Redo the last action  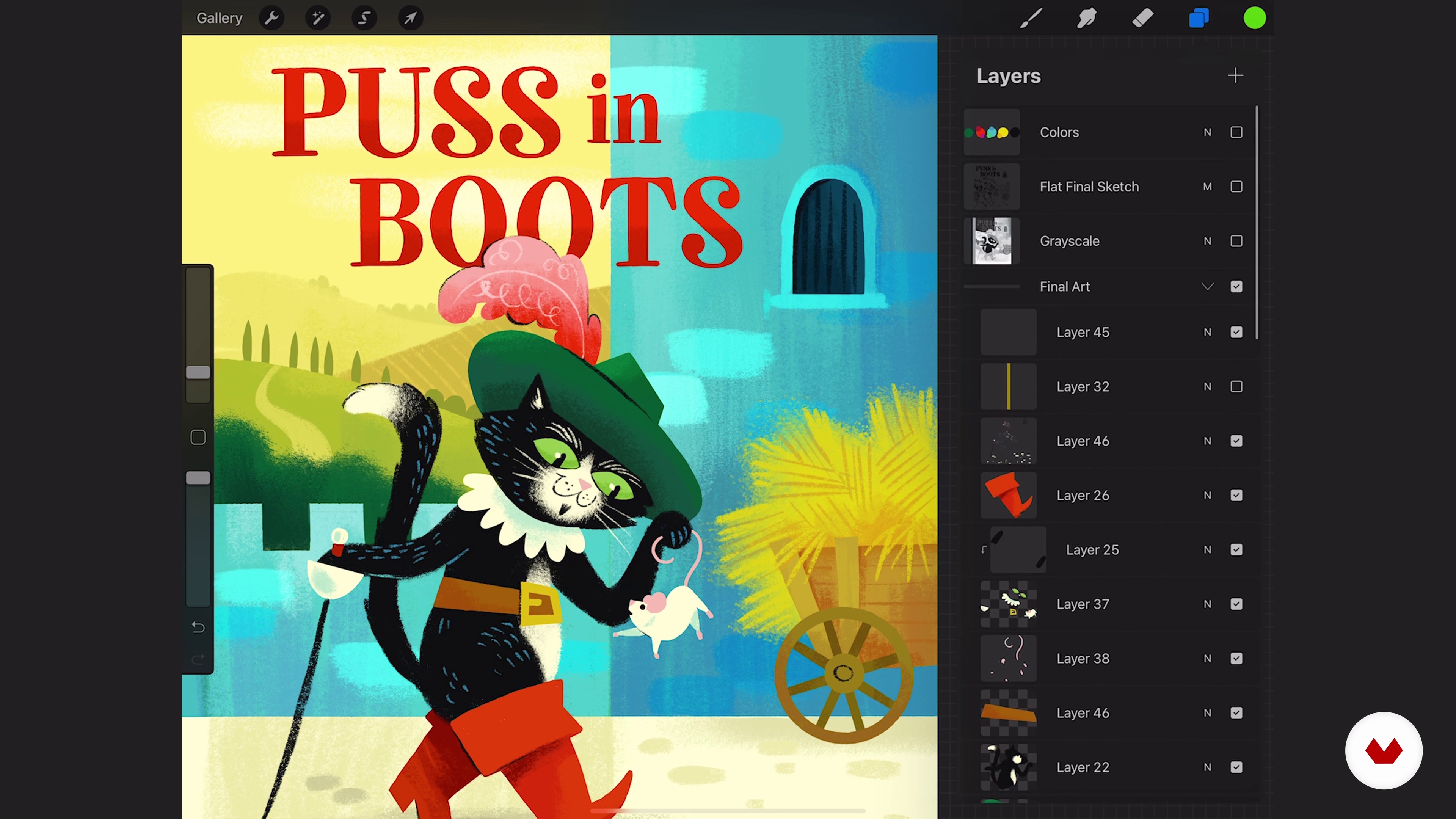tap(198, 660)
